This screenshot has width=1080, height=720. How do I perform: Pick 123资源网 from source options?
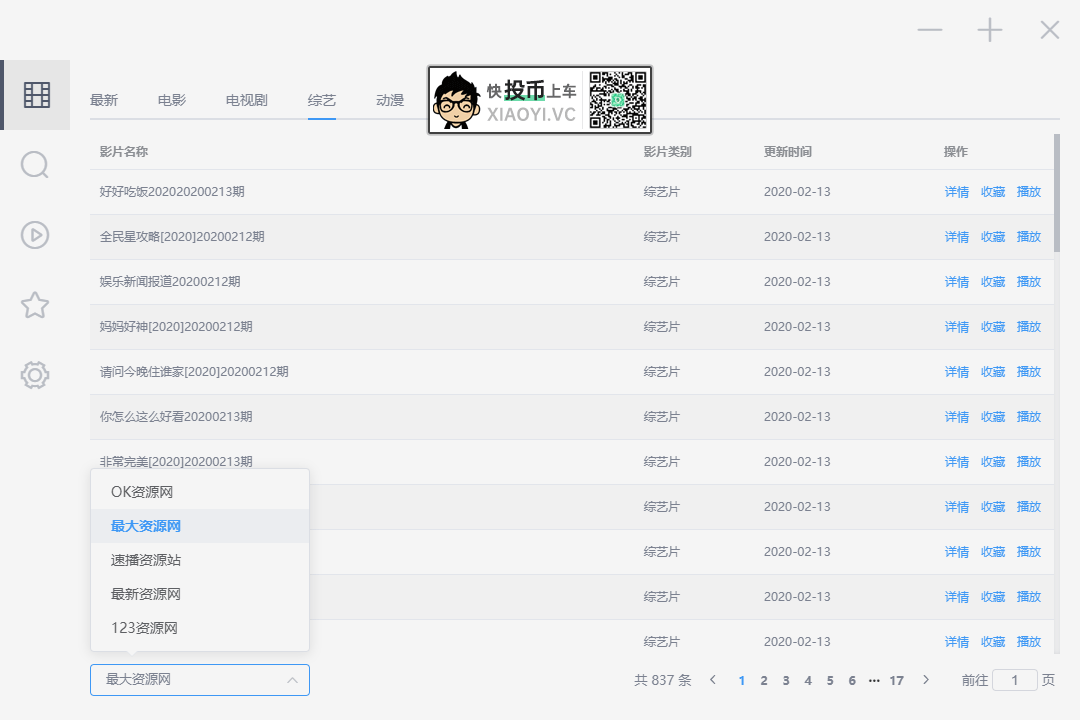pos(200,628)
